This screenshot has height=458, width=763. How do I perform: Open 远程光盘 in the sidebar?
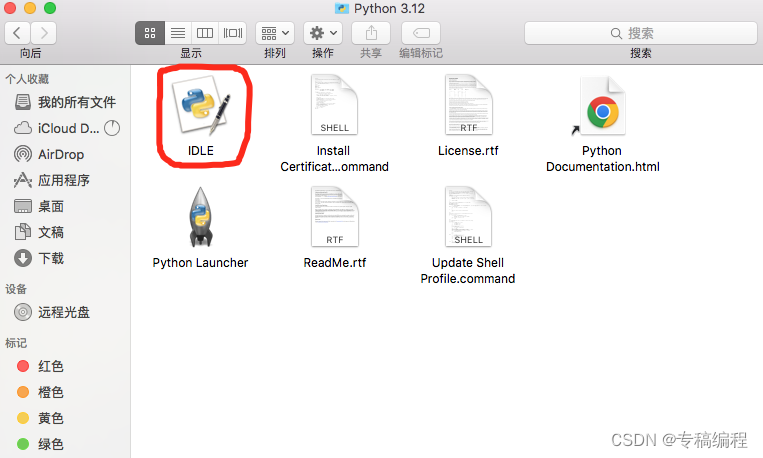[x=65, y=312]
